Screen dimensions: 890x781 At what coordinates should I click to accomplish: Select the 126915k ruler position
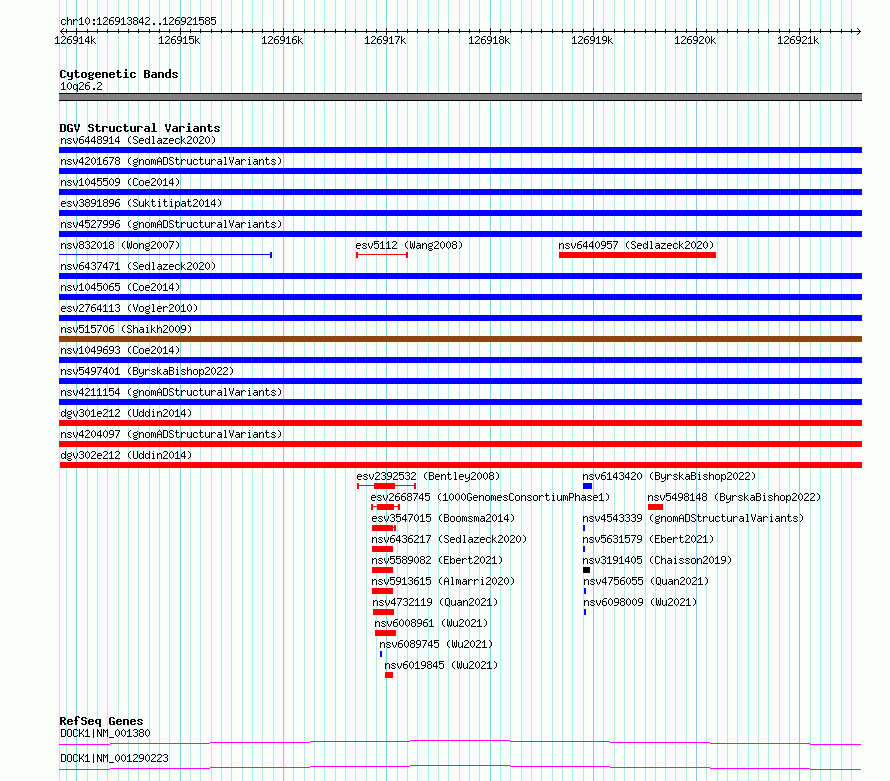pyautogui.click(x=179, y=40)
